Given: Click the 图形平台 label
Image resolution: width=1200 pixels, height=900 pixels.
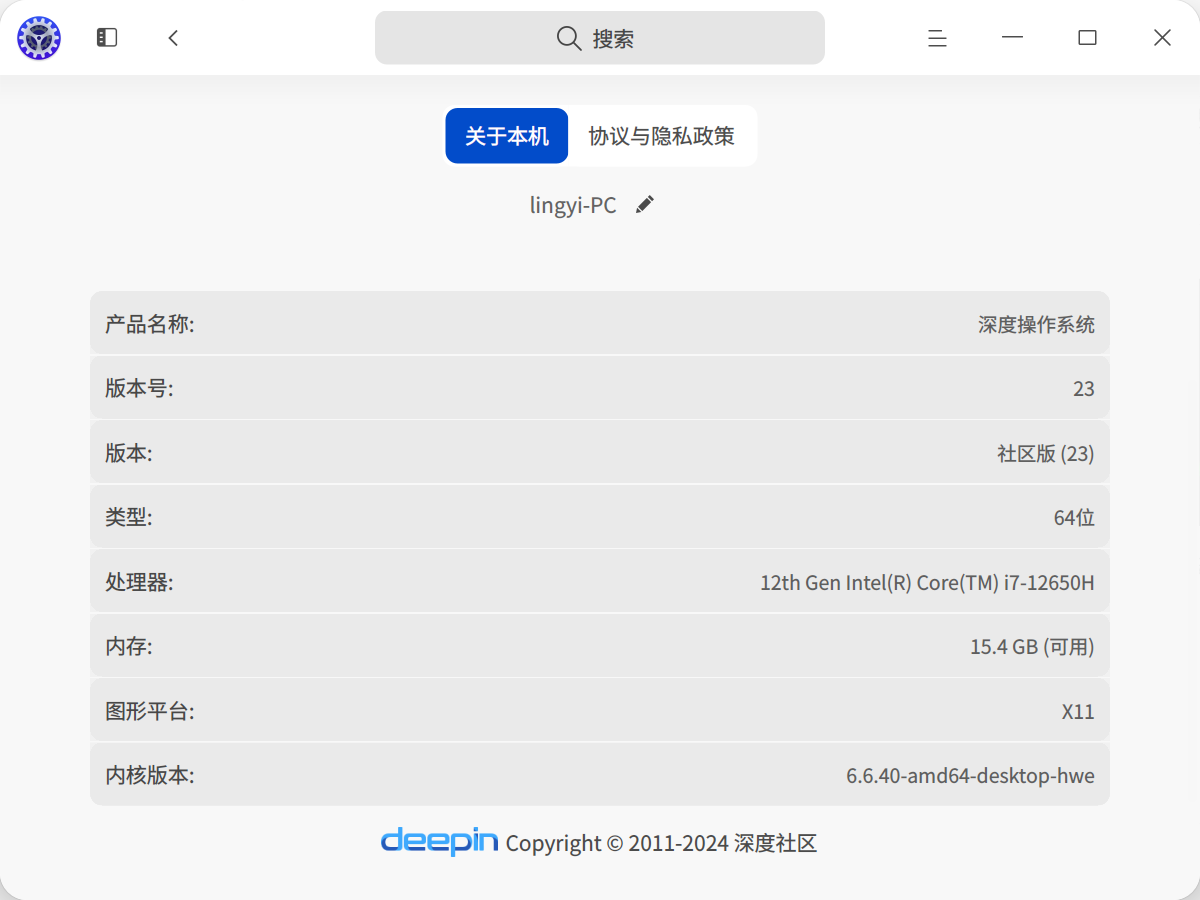Looking at the screenshot, I should (150, 711).
